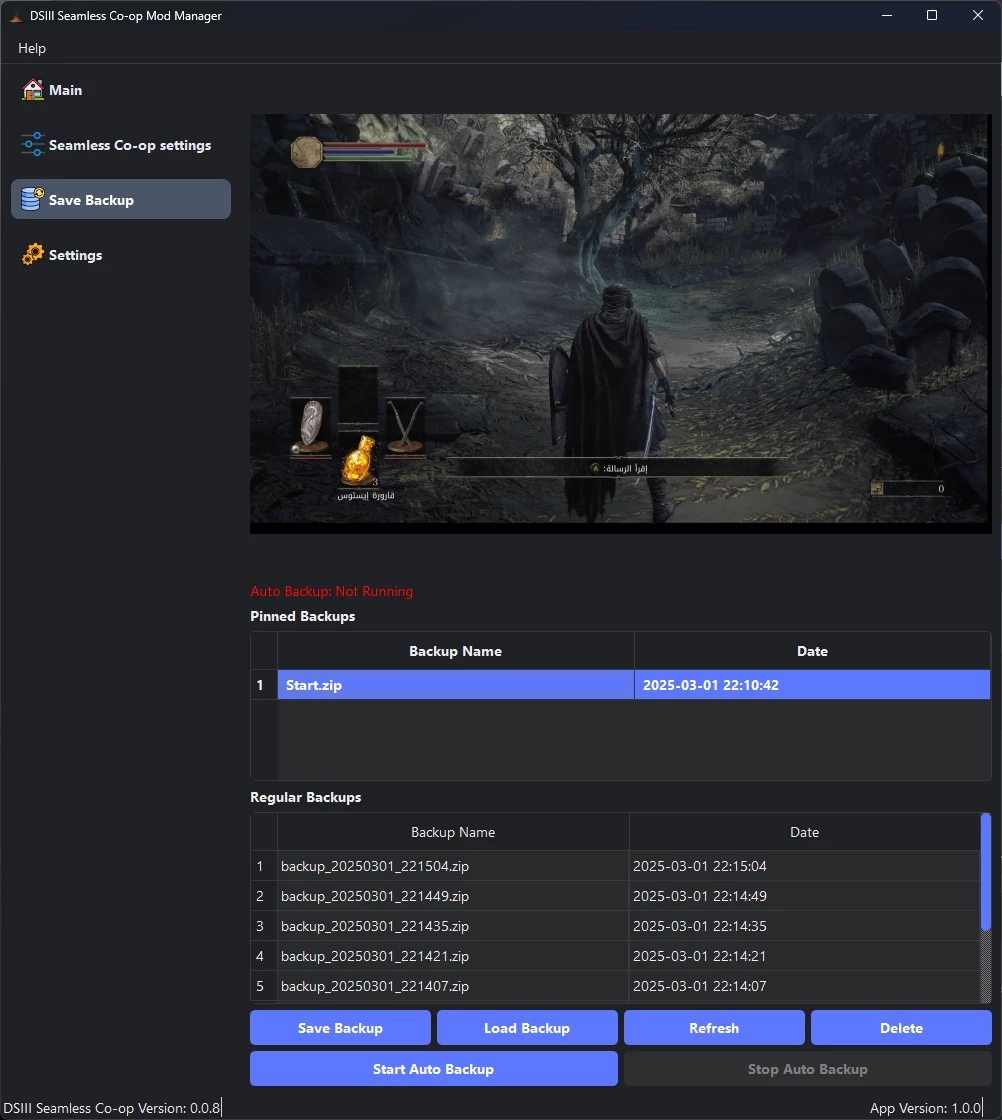Click the app logo in the title bar

[16, 16]
